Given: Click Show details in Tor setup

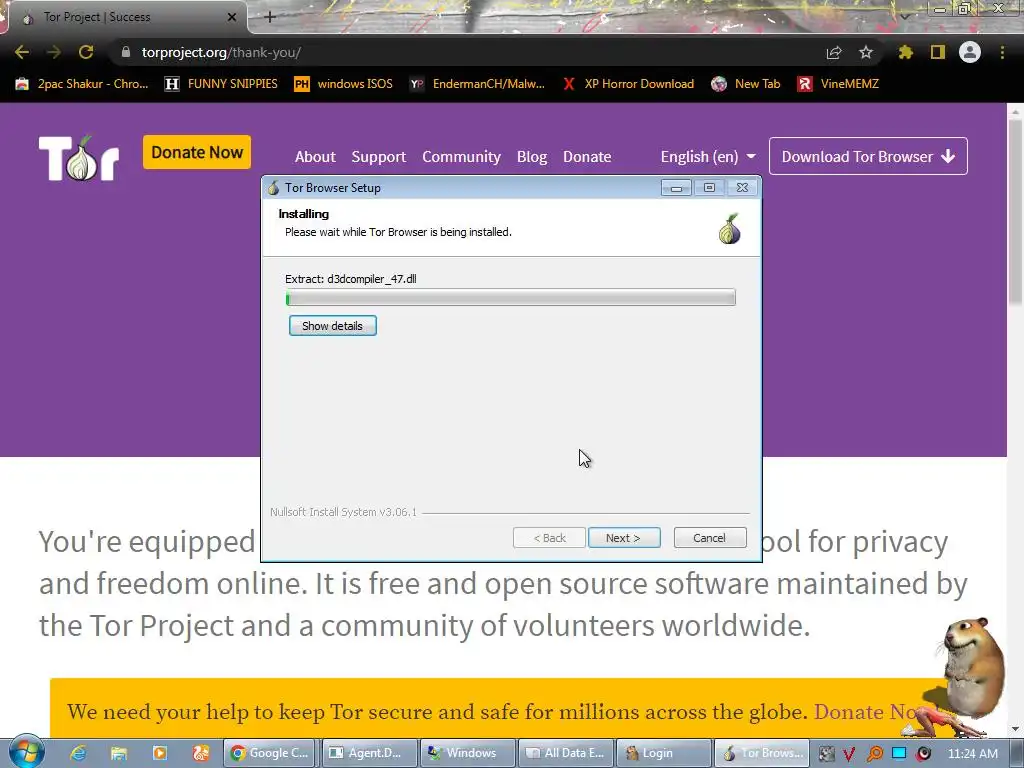Looking at the screenshot, I should pos(332,326).
